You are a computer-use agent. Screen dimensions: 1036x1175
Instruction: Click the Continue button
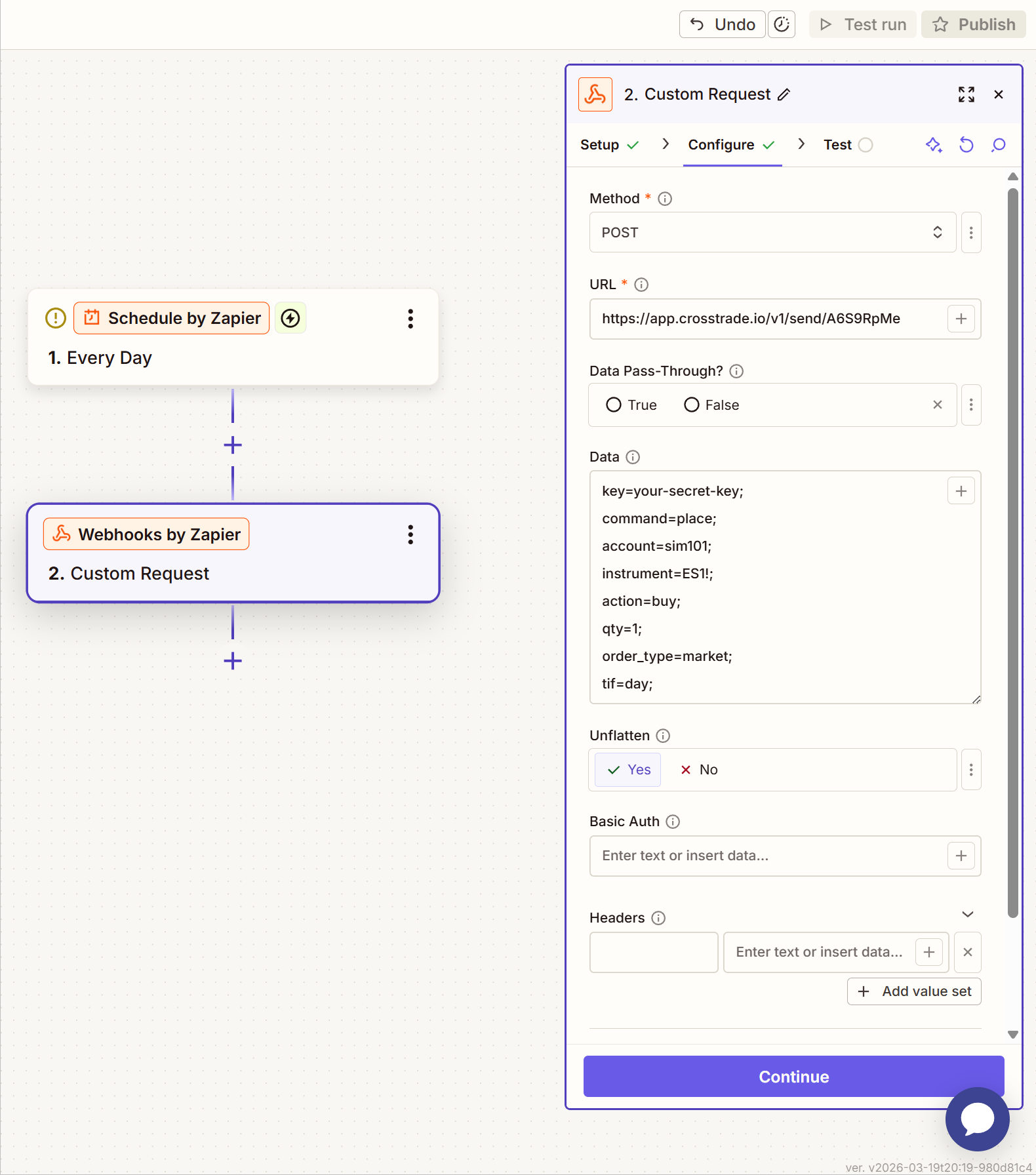(x=793, y=1077)
